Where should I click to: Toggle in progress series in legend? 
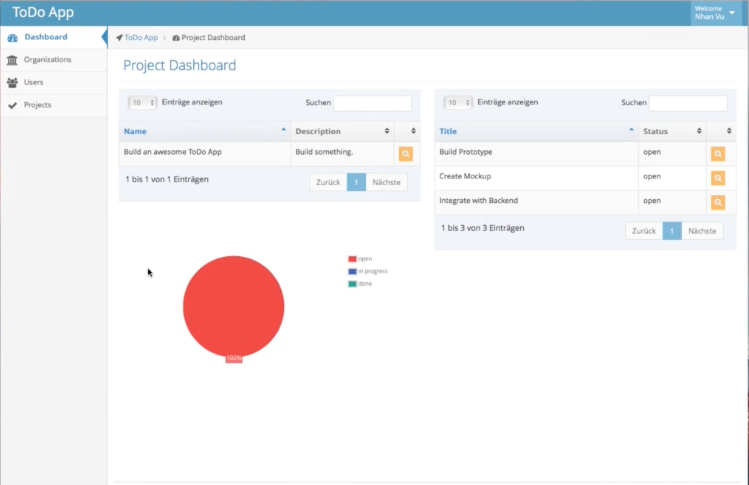pos(368,271)
